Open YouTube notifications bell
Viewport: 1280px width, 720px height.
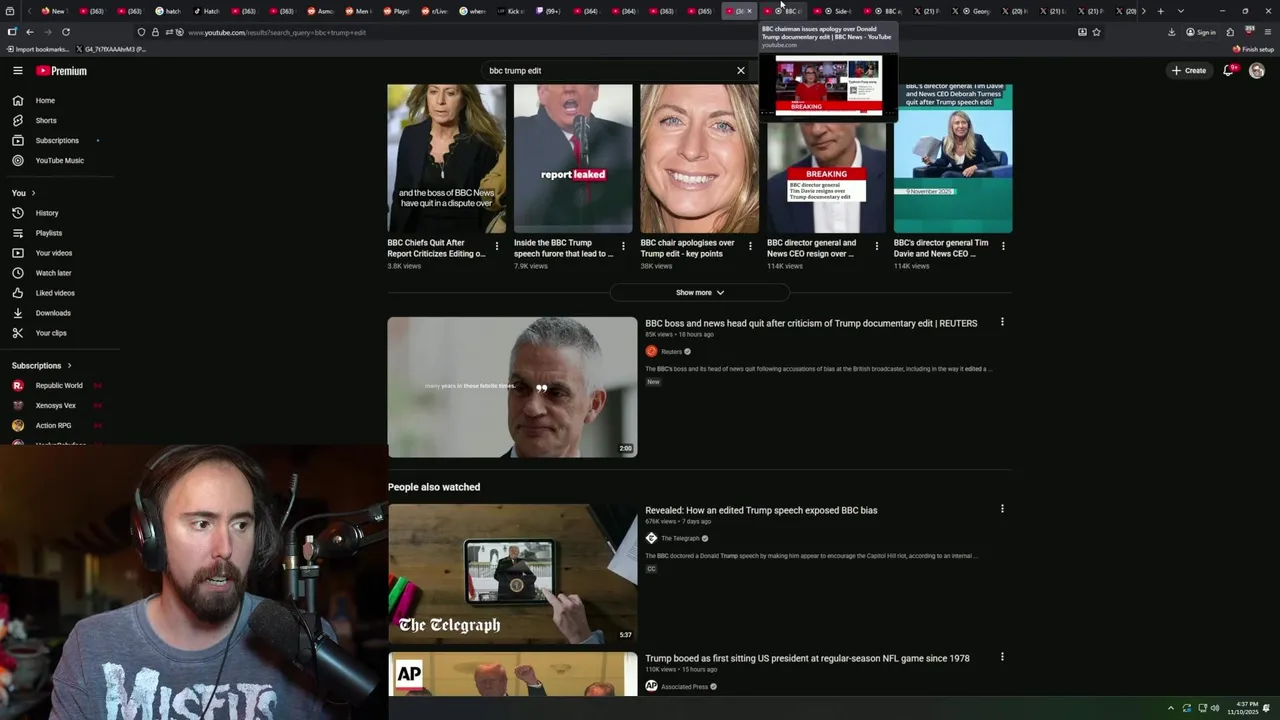(1229, 71)
